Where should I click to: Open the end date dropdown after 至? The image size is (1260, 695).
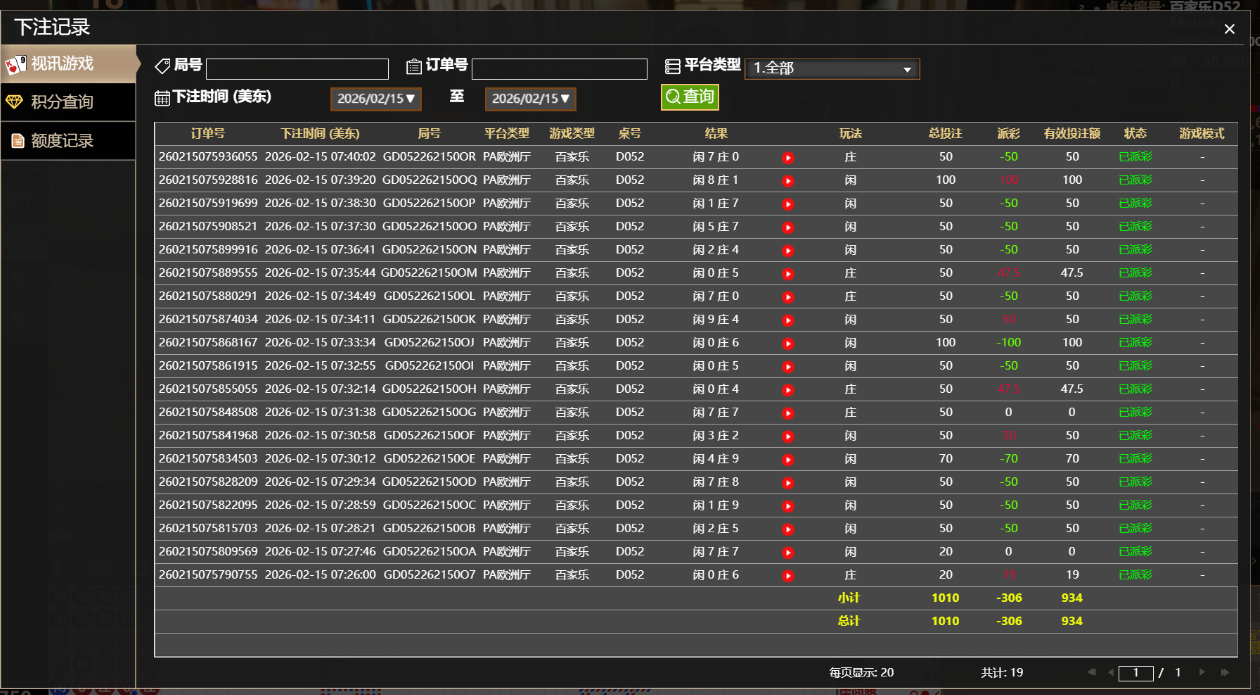(530, 99)
